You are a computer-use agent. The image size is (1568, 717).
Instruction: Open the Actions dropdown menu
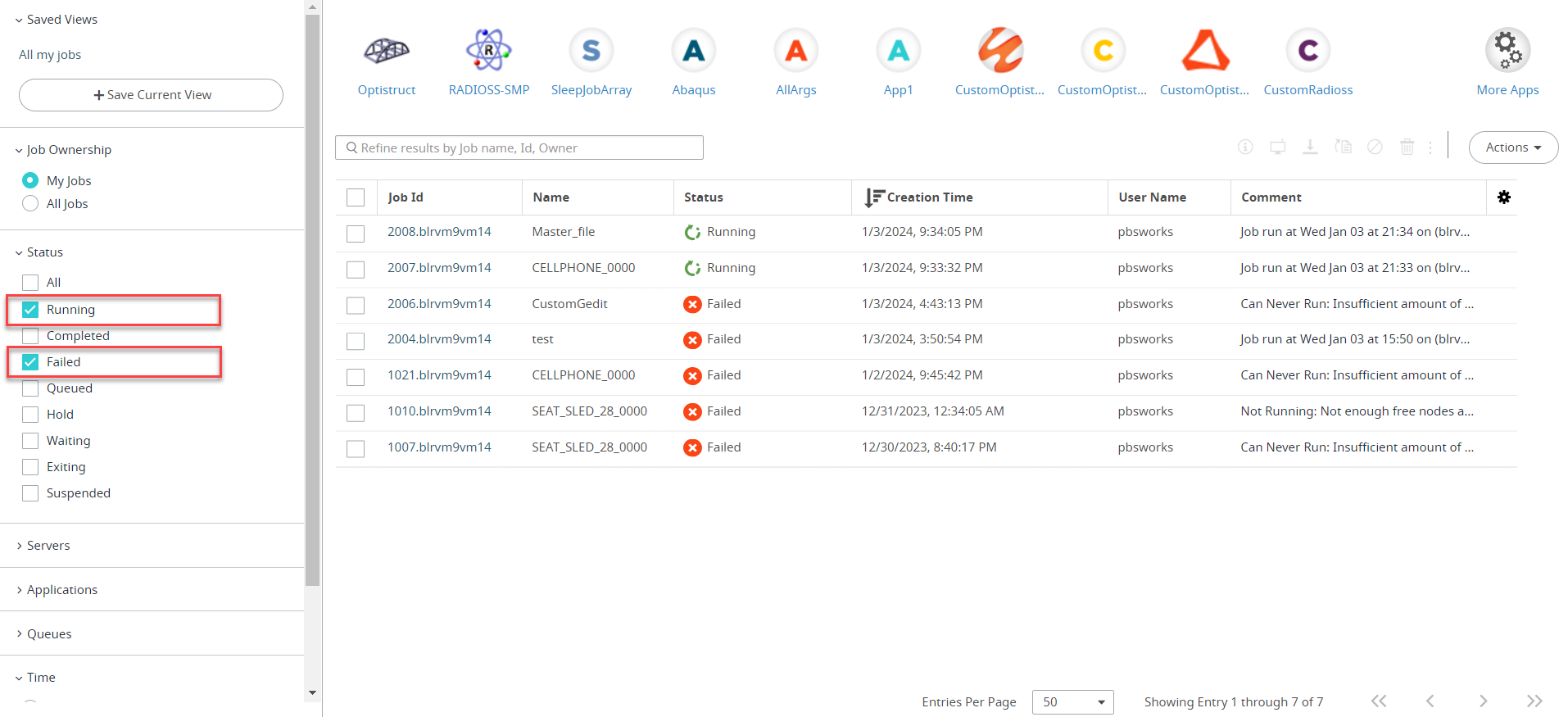coord(1512,147)
